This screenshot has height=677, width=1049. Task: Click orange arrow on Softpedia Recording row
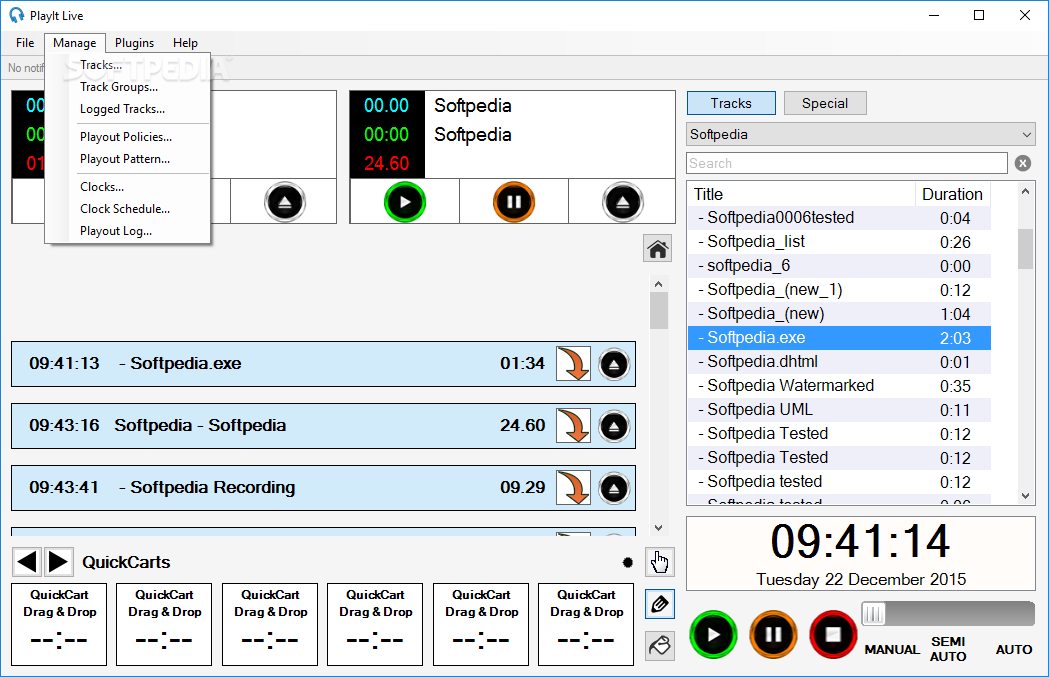pos(573,488)
